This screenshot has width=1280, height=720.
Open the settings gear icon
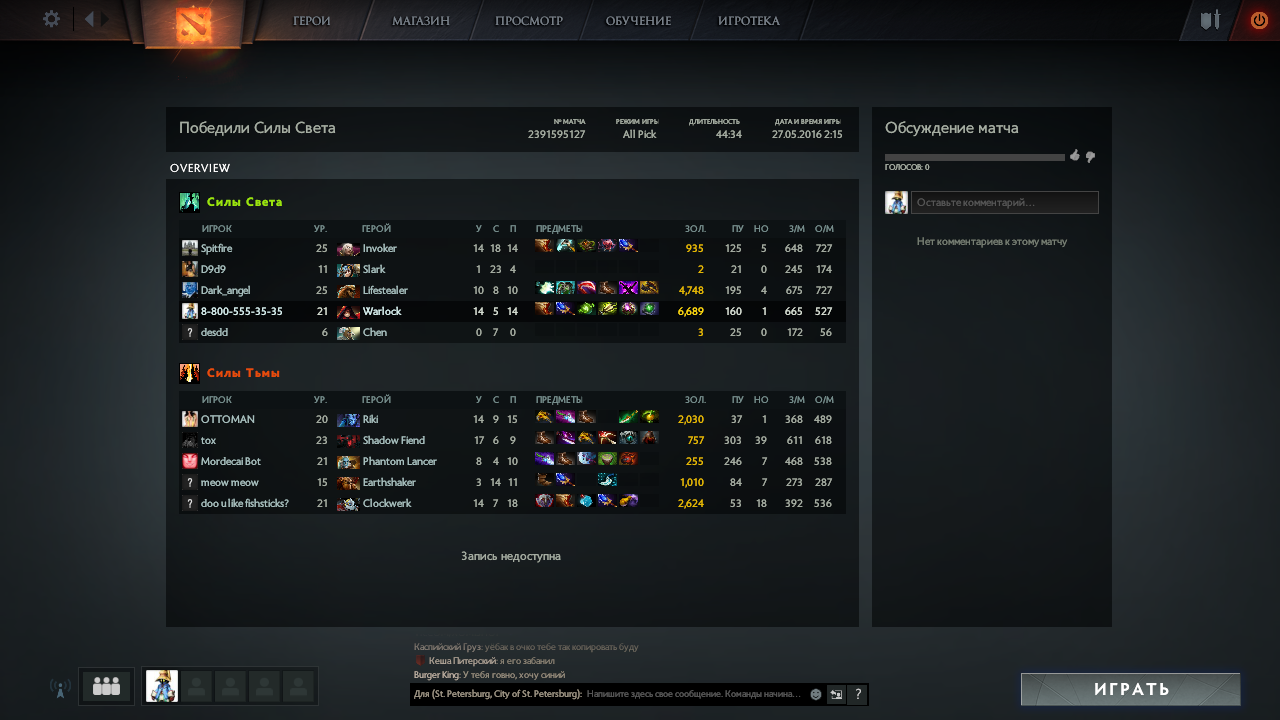tap(51, 19)
